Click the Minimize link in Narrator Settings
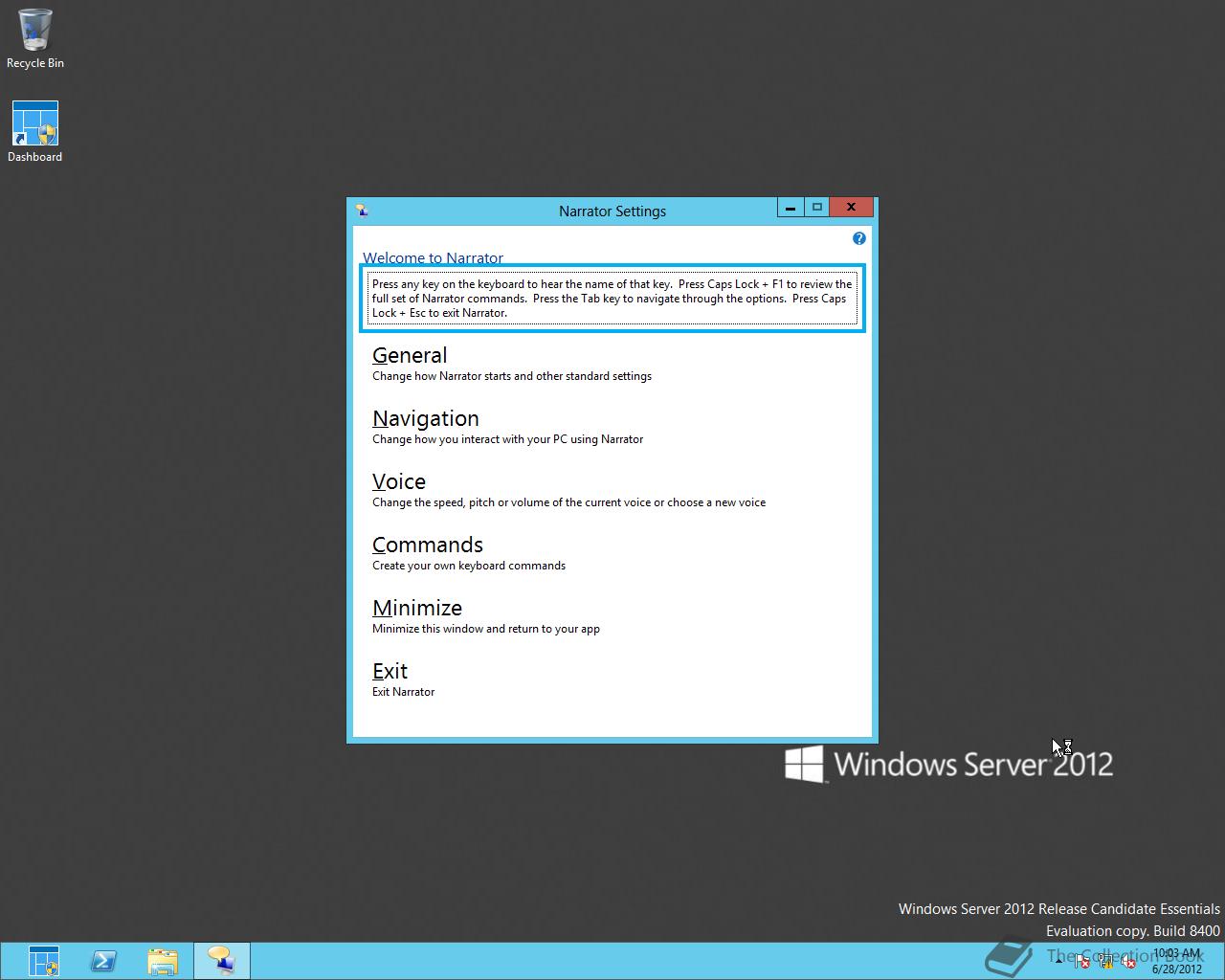Viewport: 1225px width, 980px height. coord(417,608)
